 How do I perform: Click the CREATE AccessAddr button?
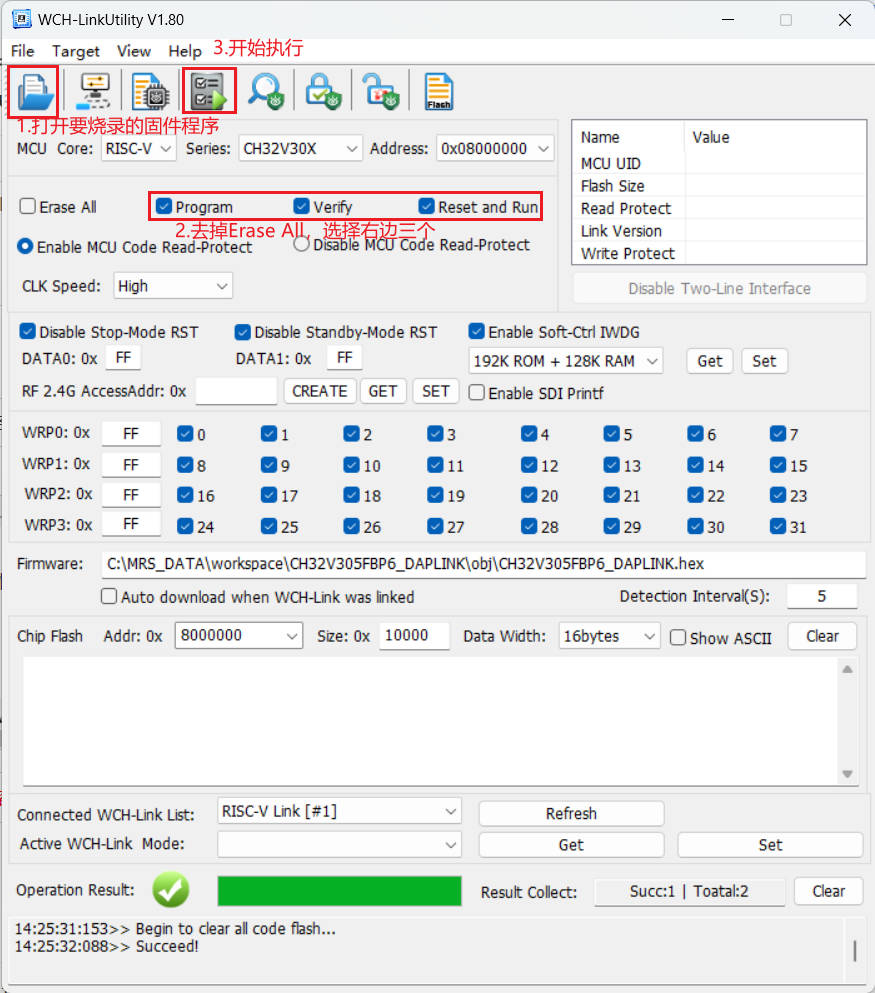320,391
